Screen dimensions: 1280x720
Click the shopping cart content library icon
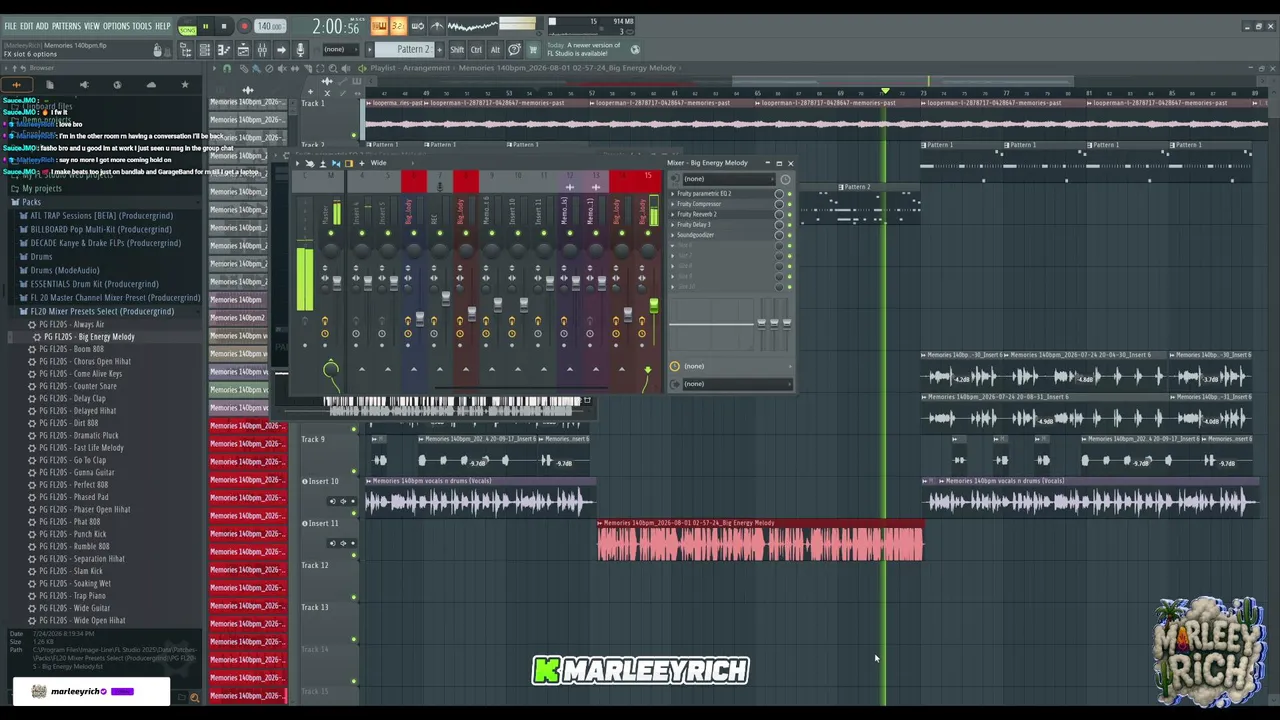pyautogui.click(x=533, y=49)
